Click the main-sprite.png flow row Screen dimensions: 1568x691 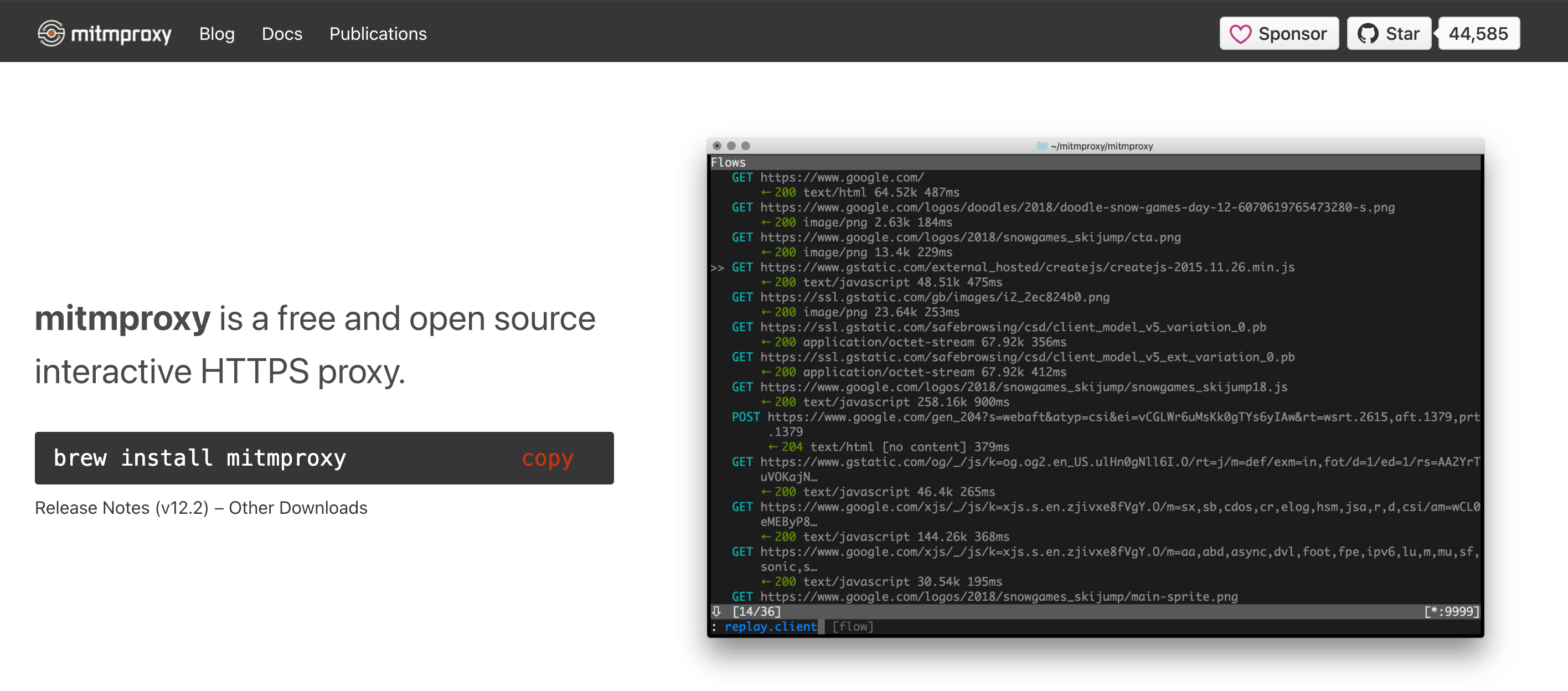(984, 597)
